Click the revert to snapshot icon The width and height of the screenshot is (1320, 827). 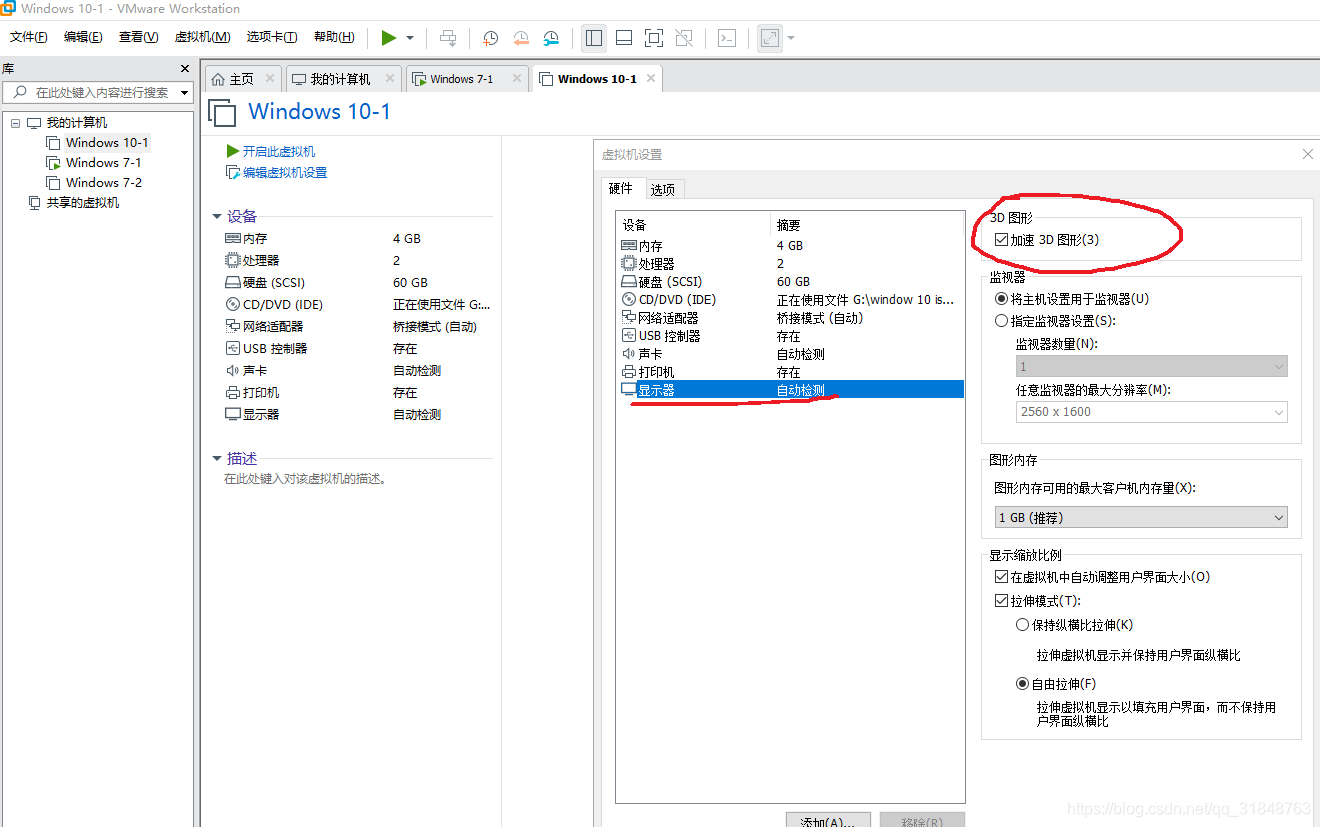[520, 38]
